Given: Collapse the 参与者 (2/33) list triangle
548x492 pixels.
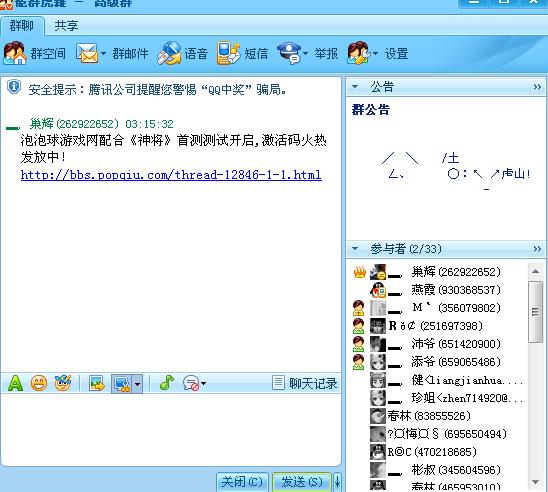Looking at the screenshot, I should (355, 249).
